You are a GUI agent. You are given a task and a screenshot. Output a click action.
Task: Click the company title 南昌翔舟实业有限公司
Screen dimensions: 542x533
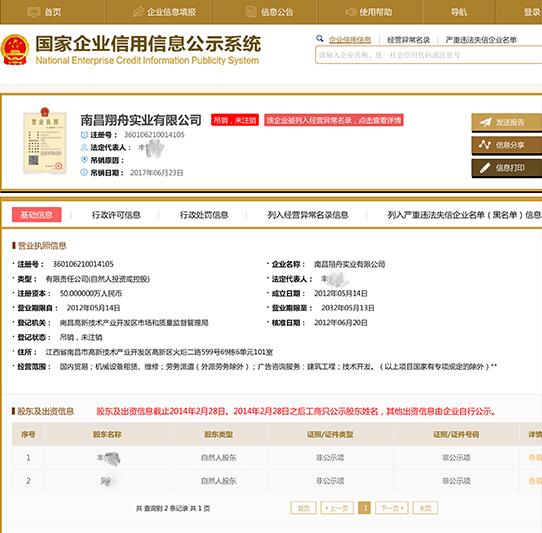click(x=141, y=120)
